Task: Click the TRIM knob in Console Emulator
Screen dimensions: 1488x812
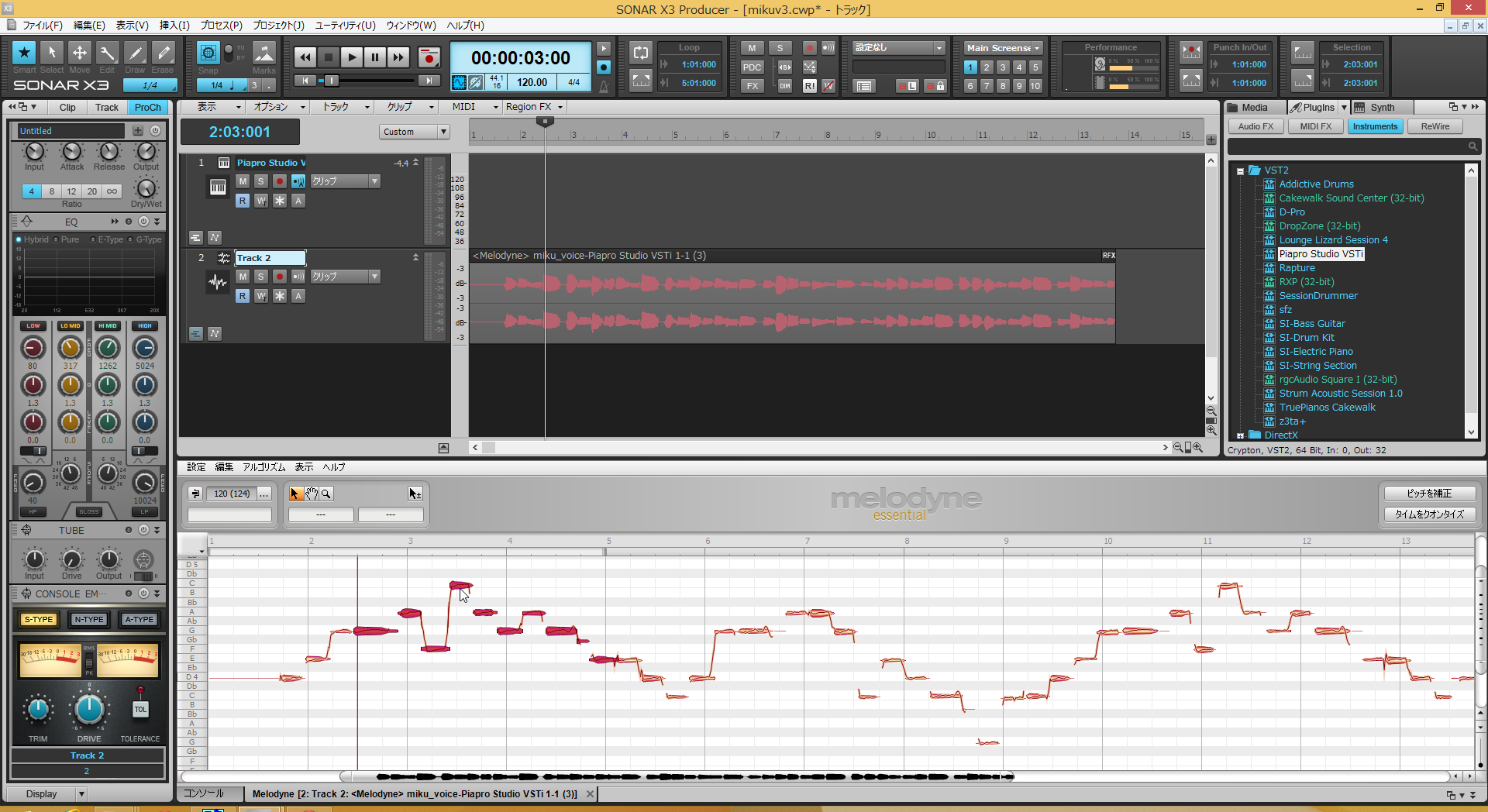Action: [x=38, y=708]
